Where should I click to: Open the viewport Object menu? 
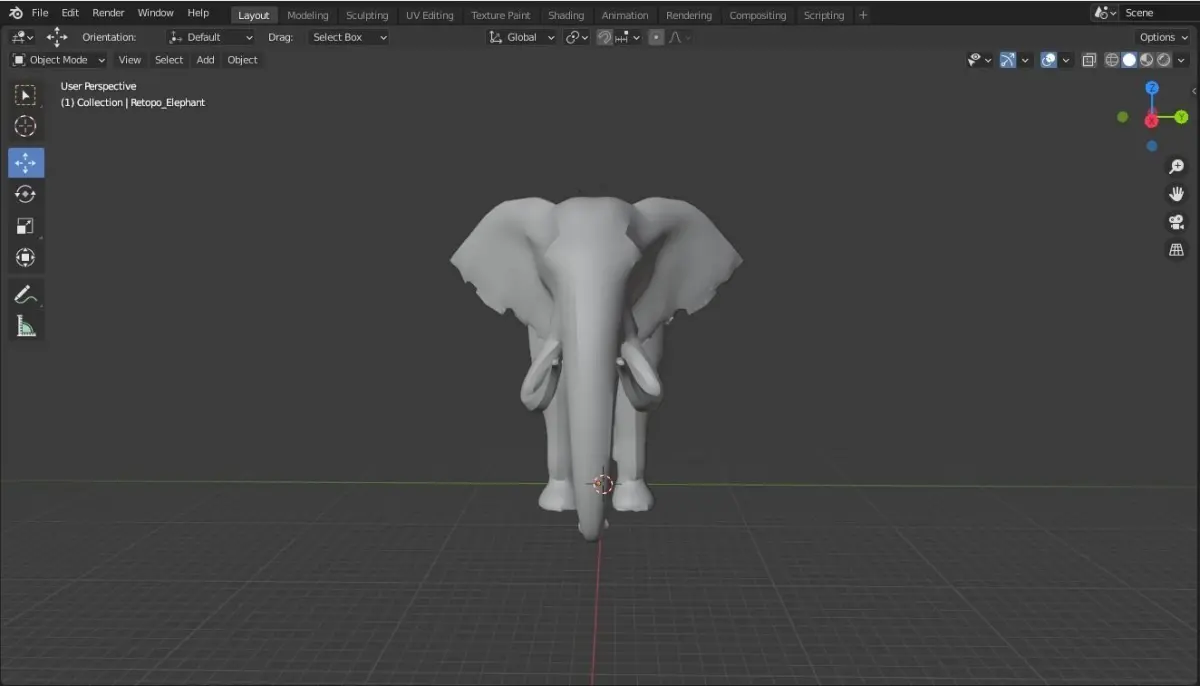click(243, 60)
